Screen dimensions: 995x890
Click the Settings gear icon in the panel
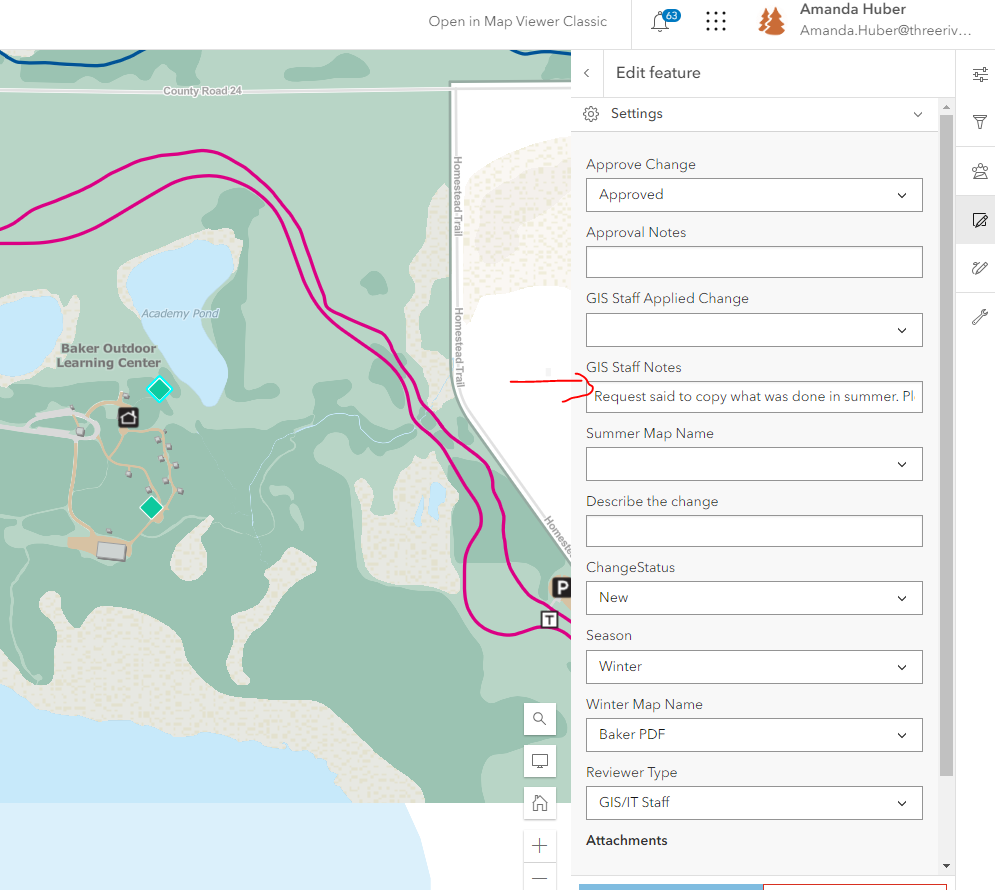pyautogui.click(x=590, y=114)
